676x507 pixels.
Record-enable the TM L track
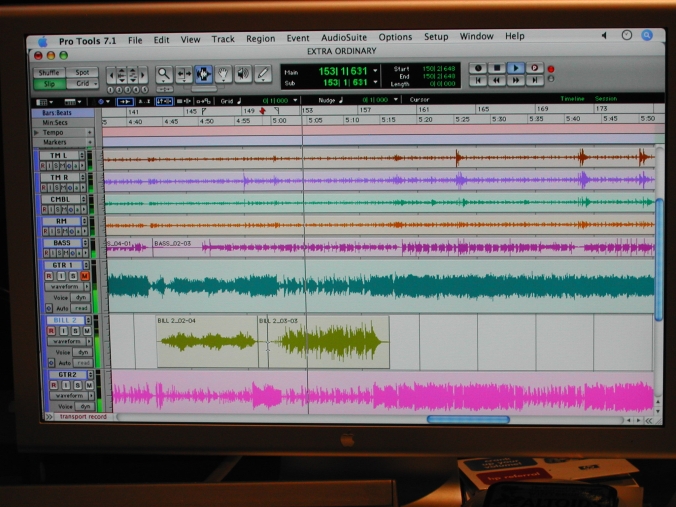pos(43,166)
